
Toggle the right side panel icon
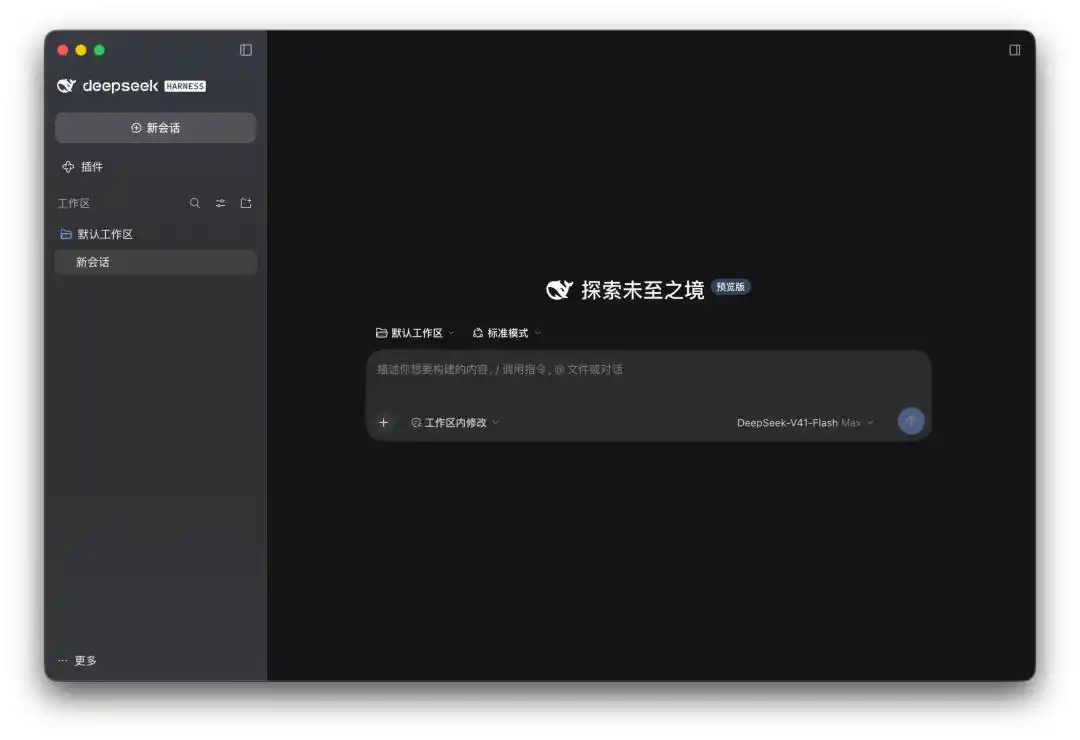click(x=1015, y=50)
